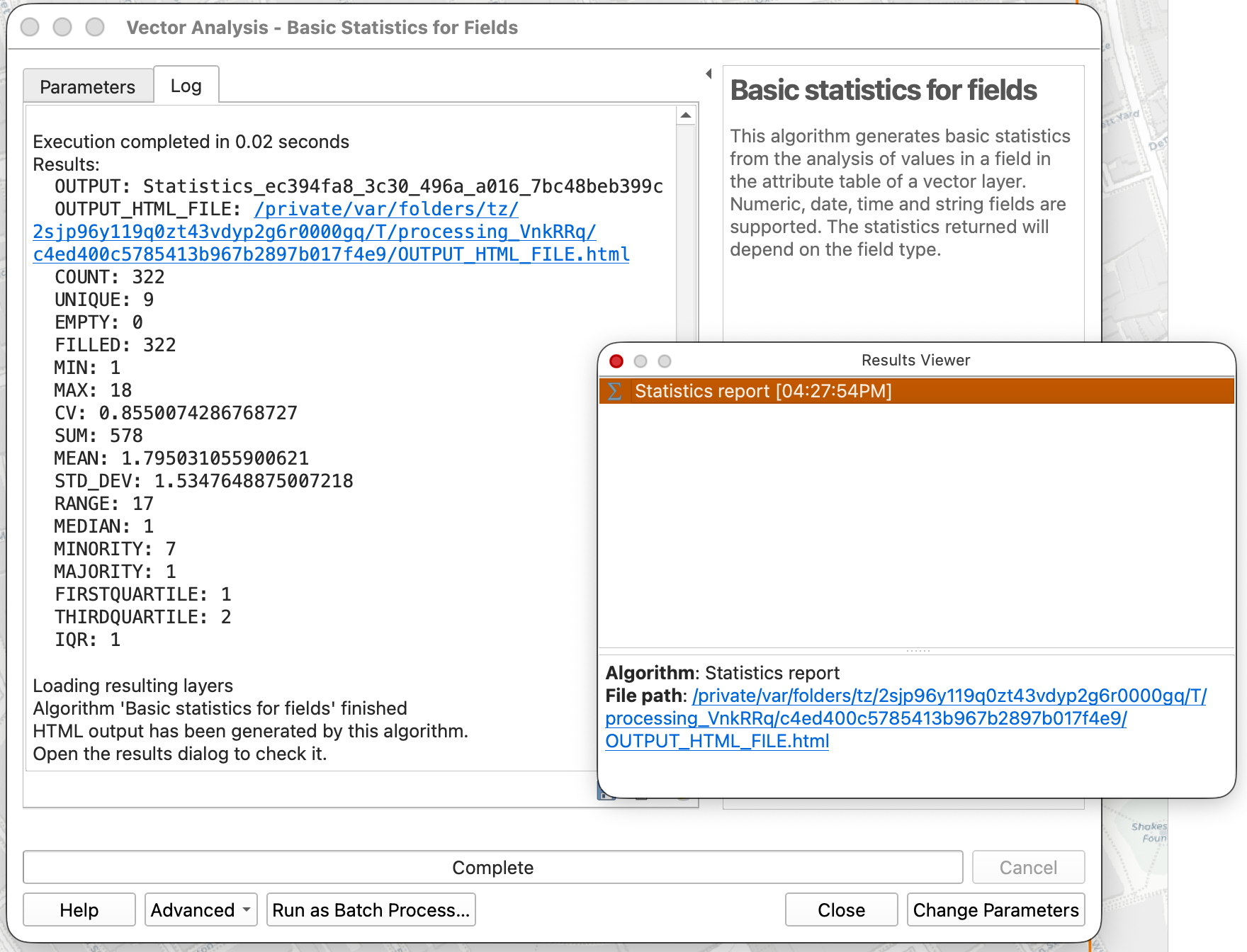Switch to the Parameters tab
The height and width of the screenshot is (952, 1247).
pos(88,86)
